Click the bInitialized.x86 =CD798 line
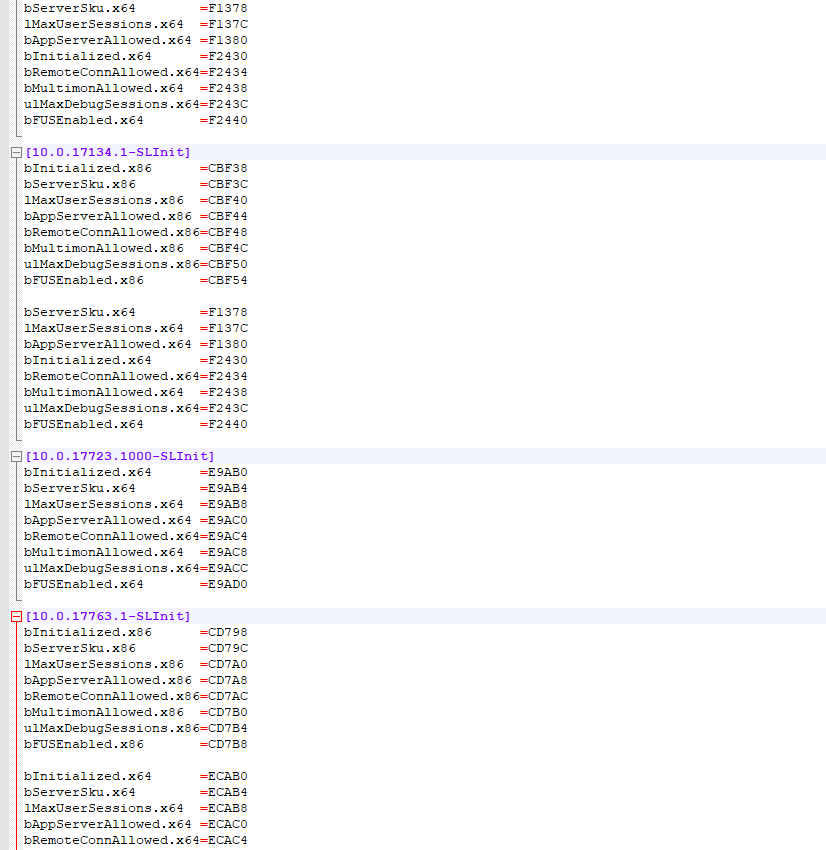This screenshot has width=826, height=850. (x=135, y=633)
